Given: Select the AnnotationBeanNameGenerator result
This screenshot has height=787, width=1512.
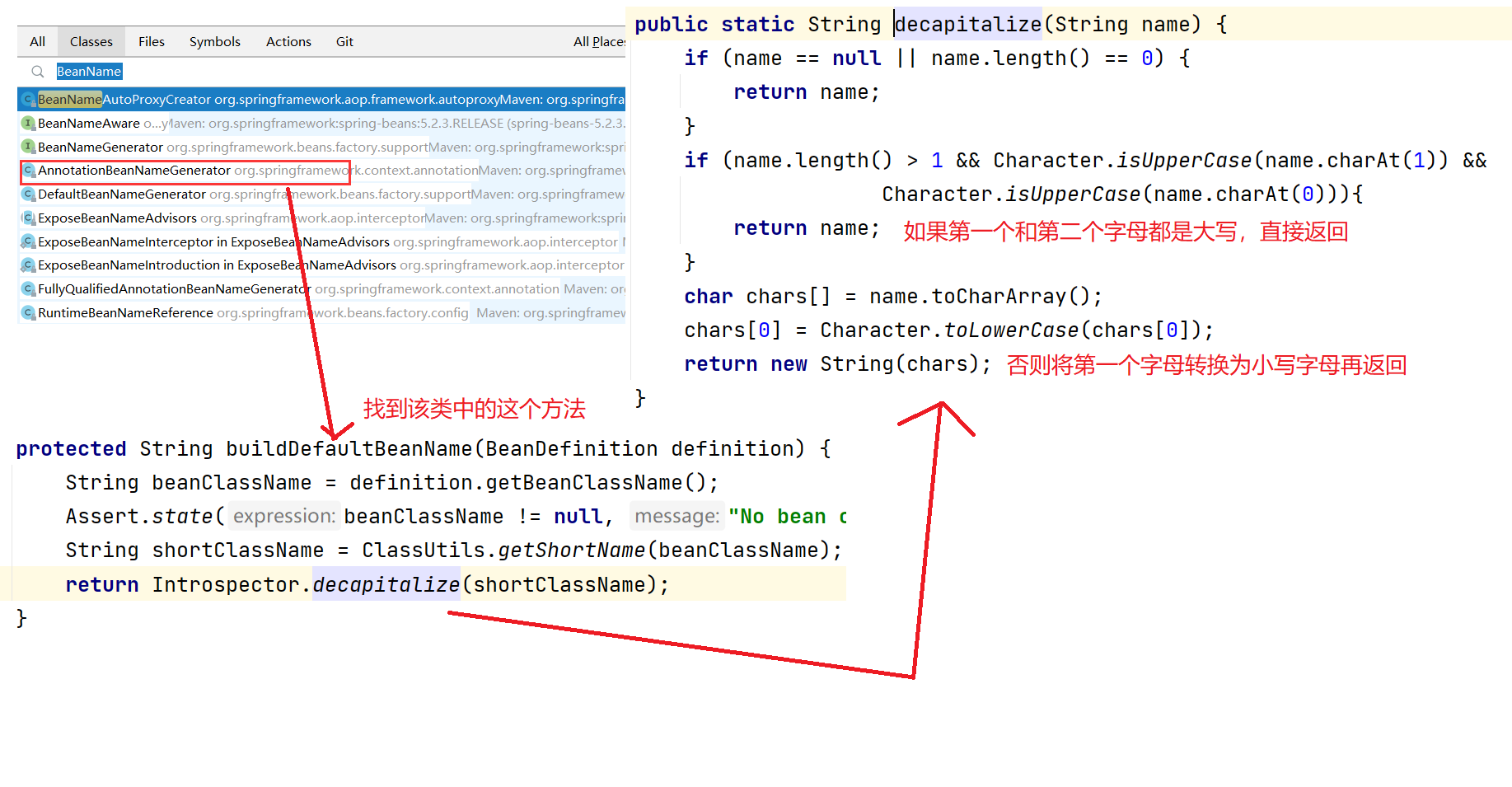Looking at the screenshot, I should [x=321, y=171].
